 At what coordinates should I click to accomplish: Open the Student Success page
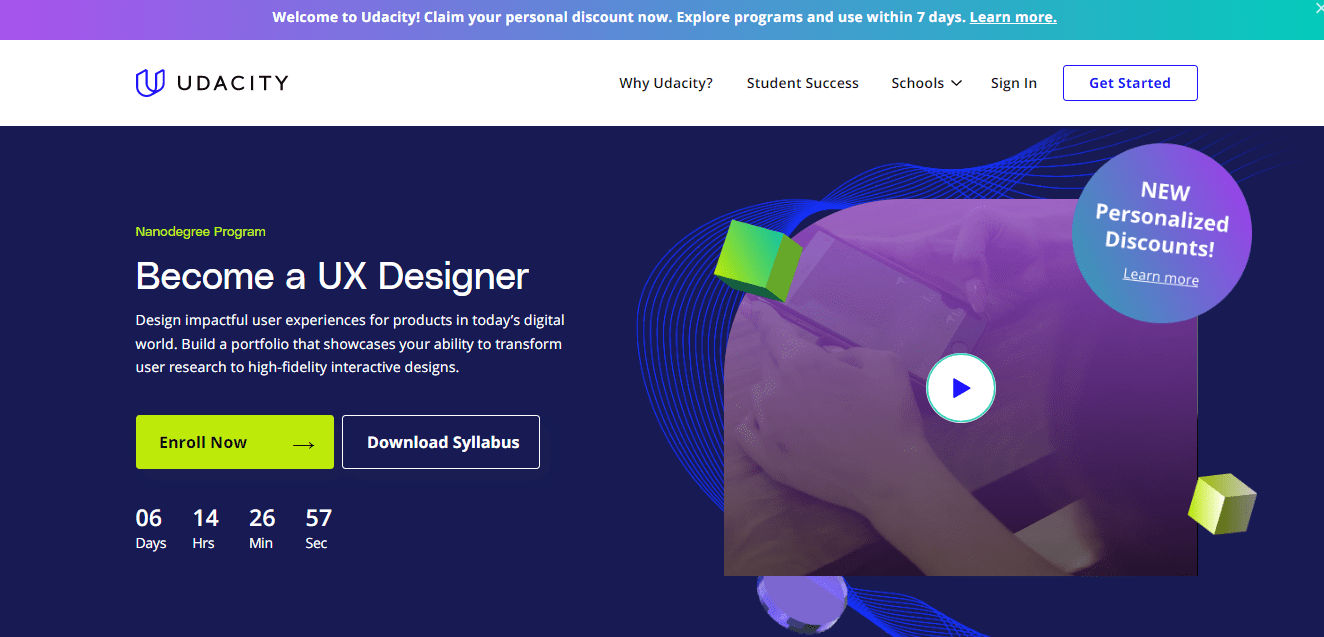click(802, 83)
